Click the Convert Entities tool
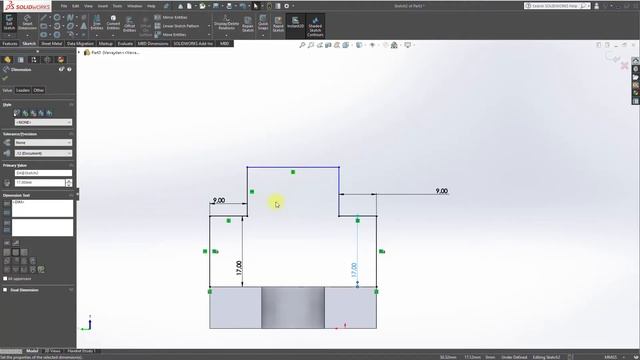The width and height of the screenshot is (640, 360). [x=113, y=23]
